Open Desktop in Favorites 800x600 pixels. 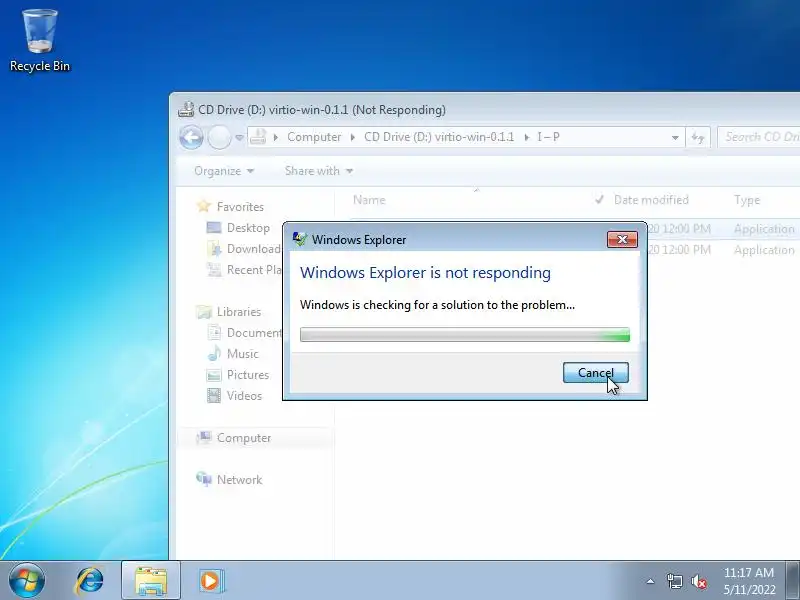(248, 228)
